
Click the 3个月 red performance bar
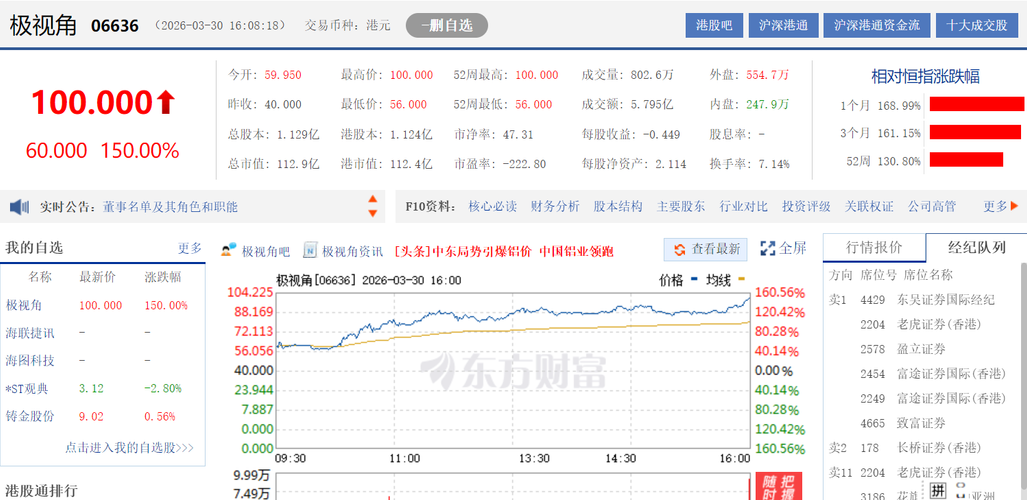coord(975,132)
